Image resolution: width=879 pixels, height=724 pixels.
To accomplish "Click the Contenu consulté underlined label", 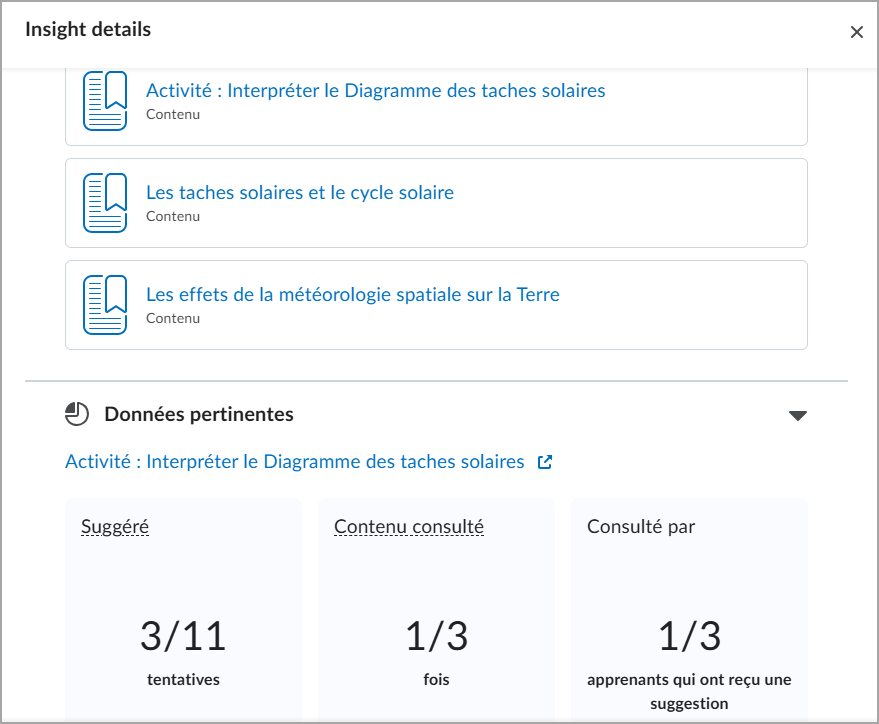I will click(409, 526).
